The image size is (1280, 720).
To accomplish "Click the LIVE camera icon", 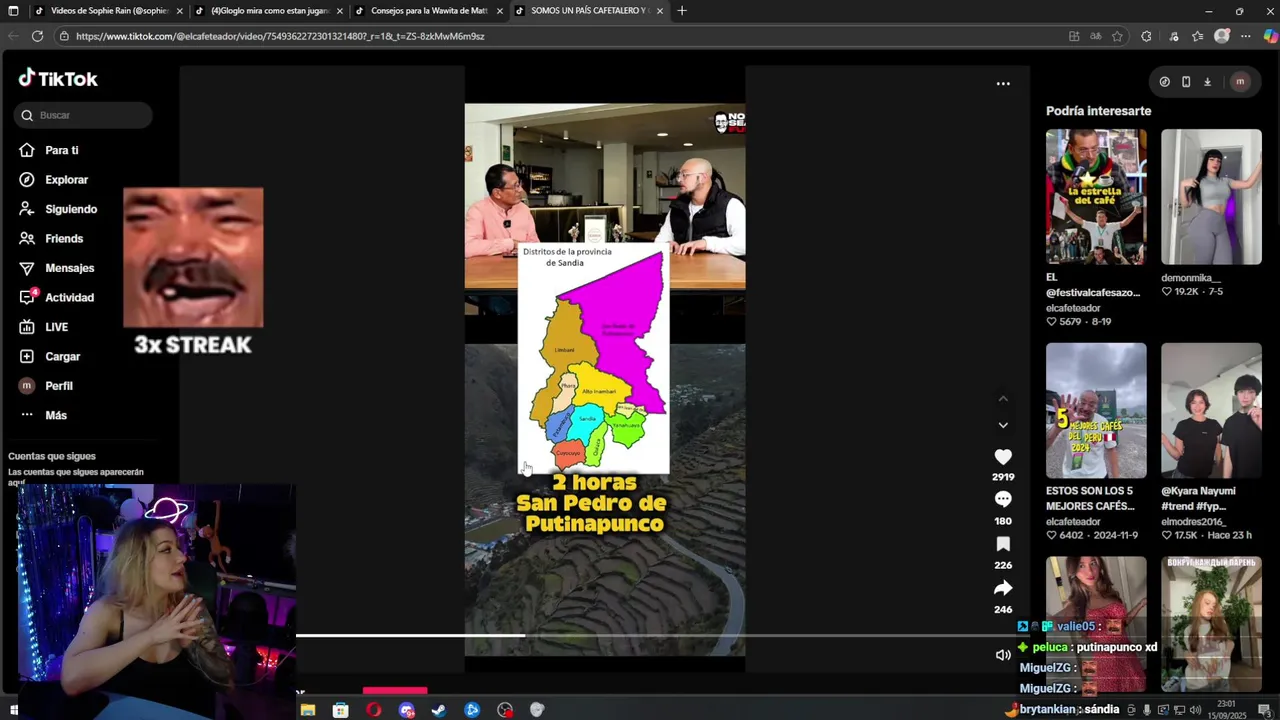I will tap(27, 327).
